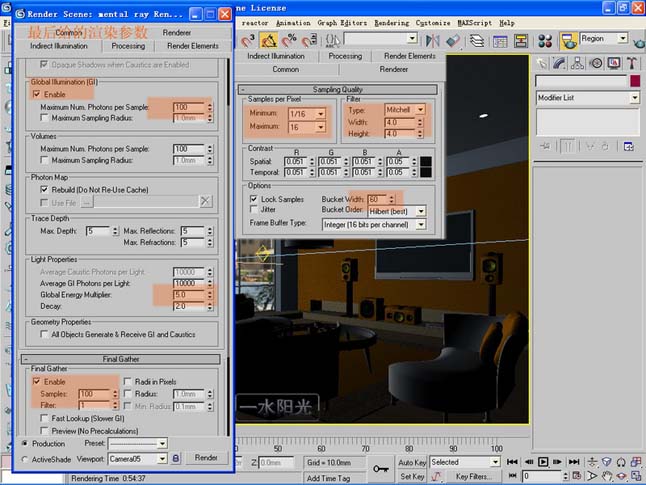Switch to Render Elements tab in Render Scene dialog
This screenshot has width=646, height=485.
pos(193,46)
